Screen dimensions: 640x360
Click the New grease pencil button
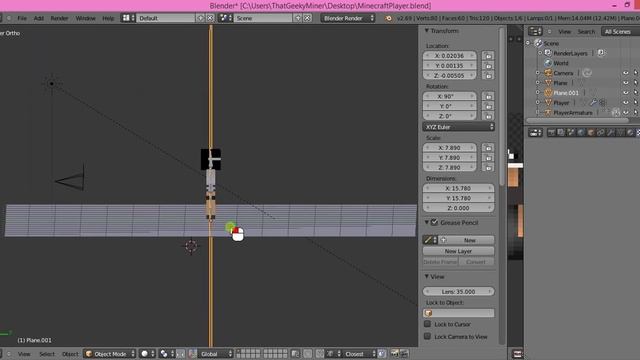467,240
